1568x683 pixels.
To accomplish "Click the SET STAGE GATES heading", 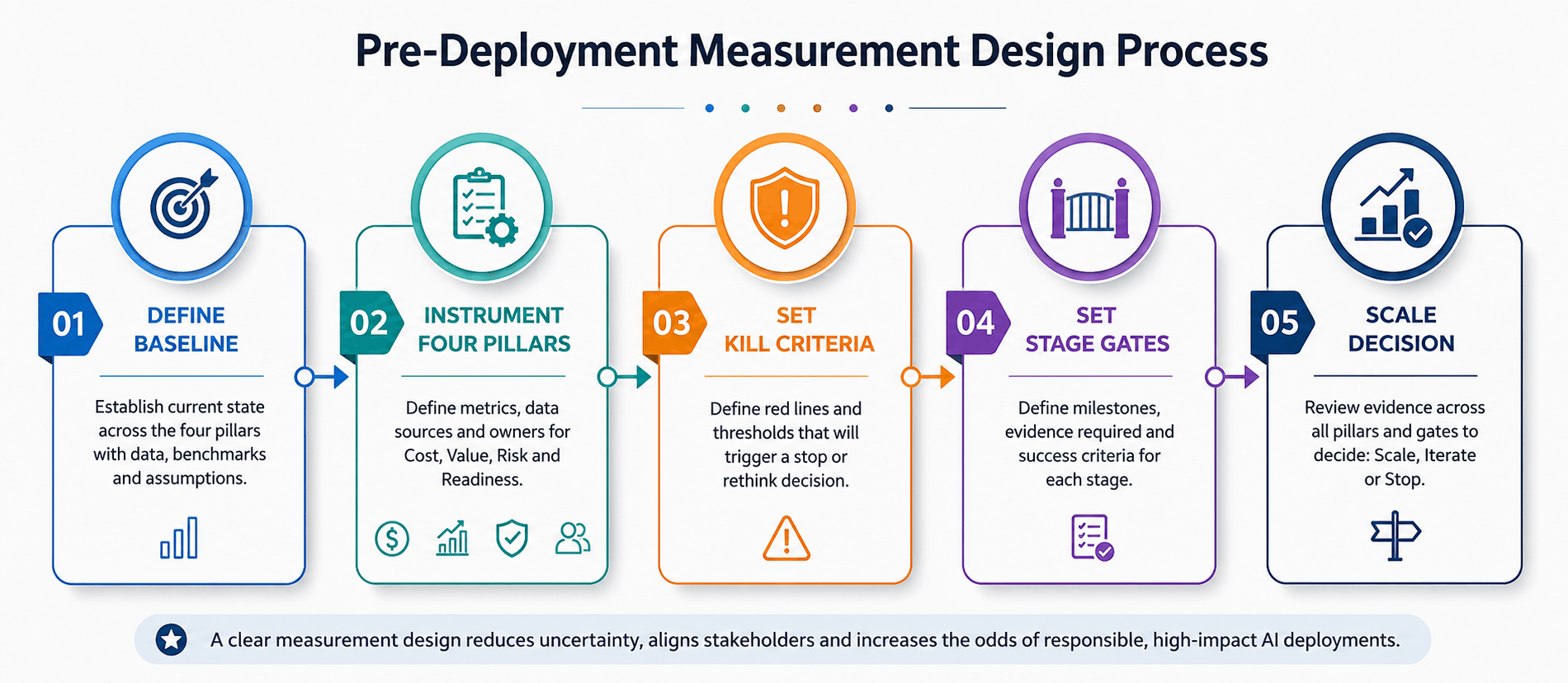I will (1097, 329).
